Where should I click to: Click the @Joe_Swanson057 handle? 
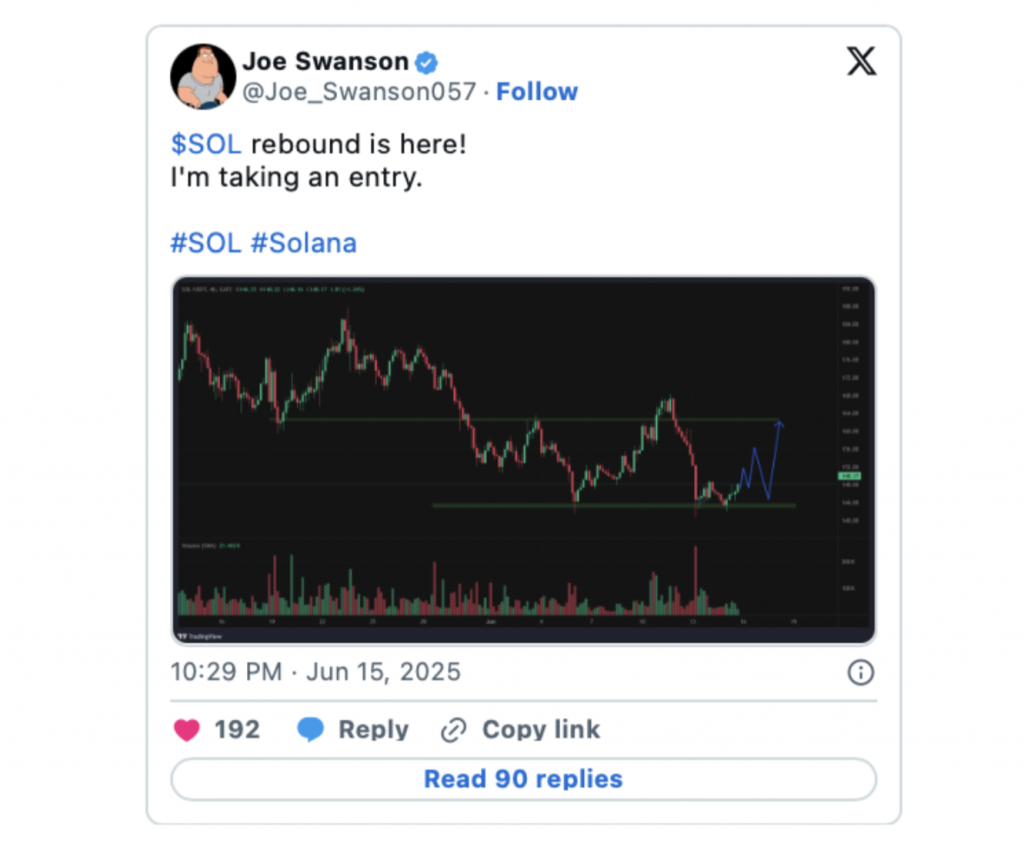click(x=359, y=91)
